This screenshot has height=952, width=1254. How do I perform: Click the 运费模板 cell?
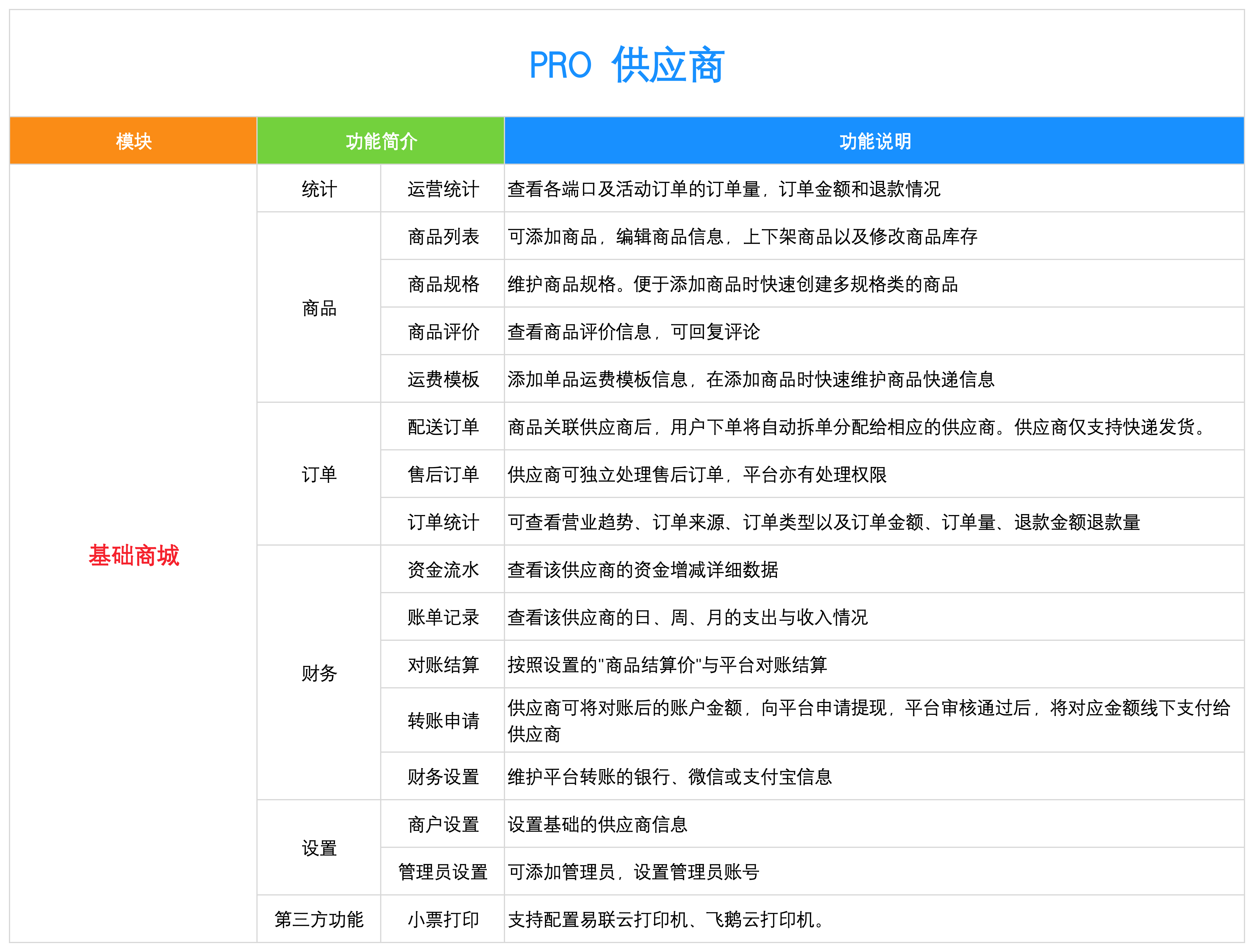pyautogui.click(x=443, y=379)
